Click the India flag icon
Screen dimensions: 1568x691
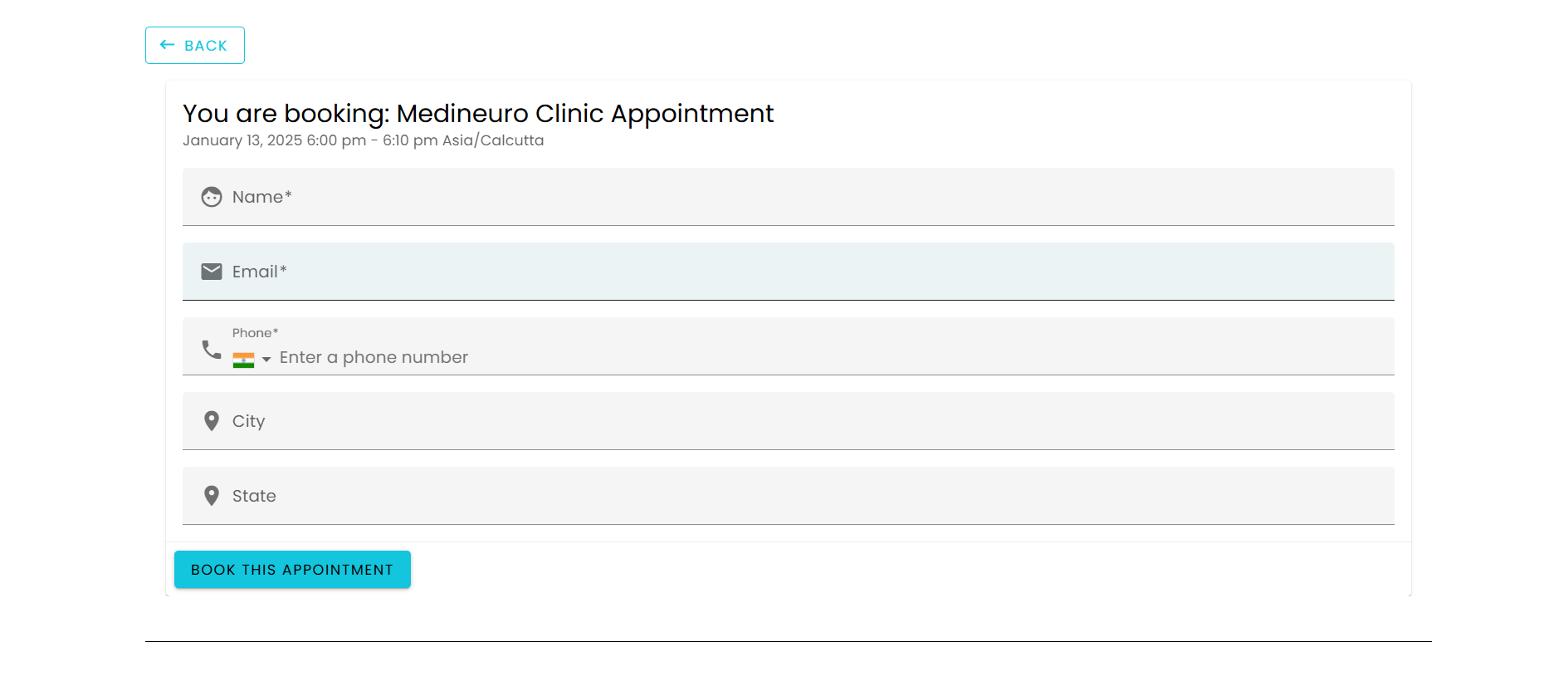243,360
